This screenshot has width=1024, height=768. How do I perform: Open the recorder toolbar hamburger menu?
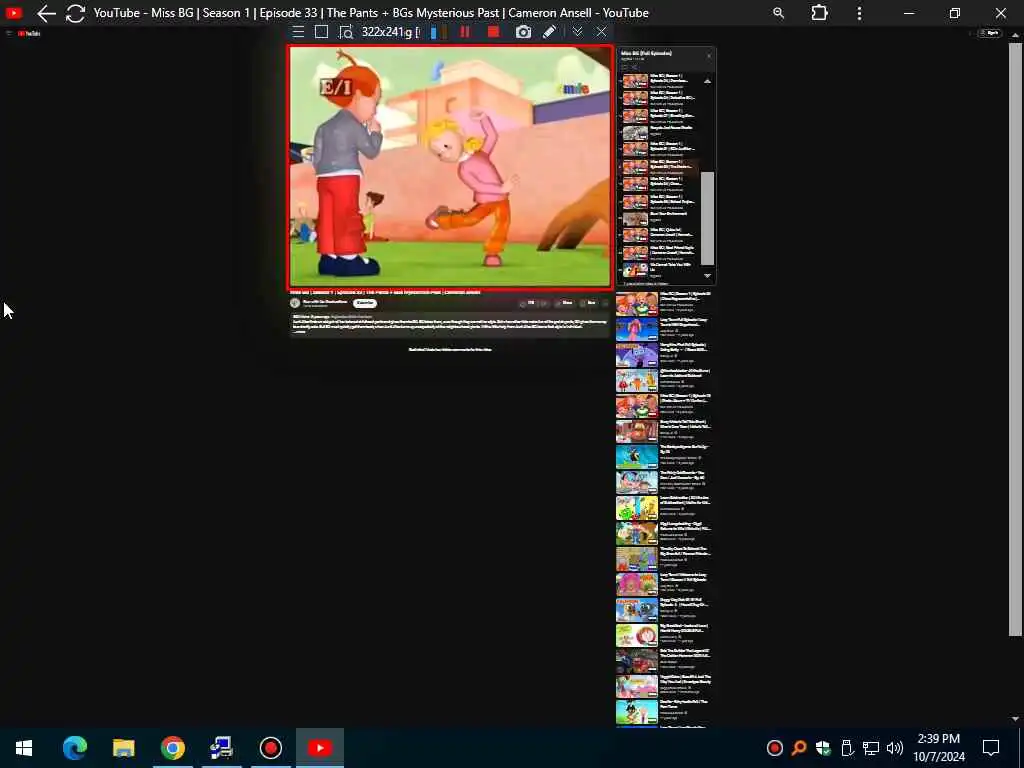click(298, 32)
